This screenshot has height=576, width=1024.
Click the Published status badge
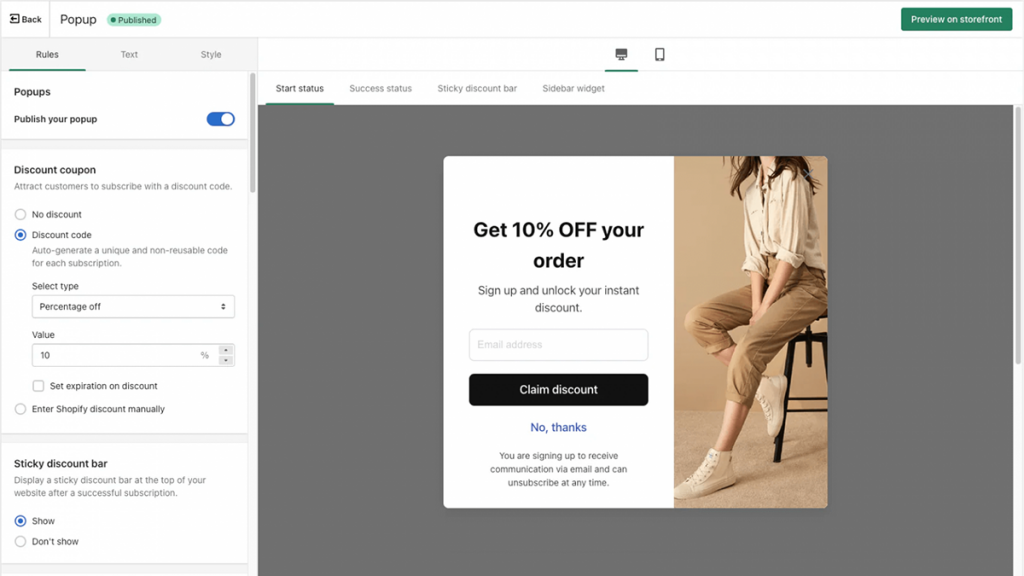click(x=133, y=19)
